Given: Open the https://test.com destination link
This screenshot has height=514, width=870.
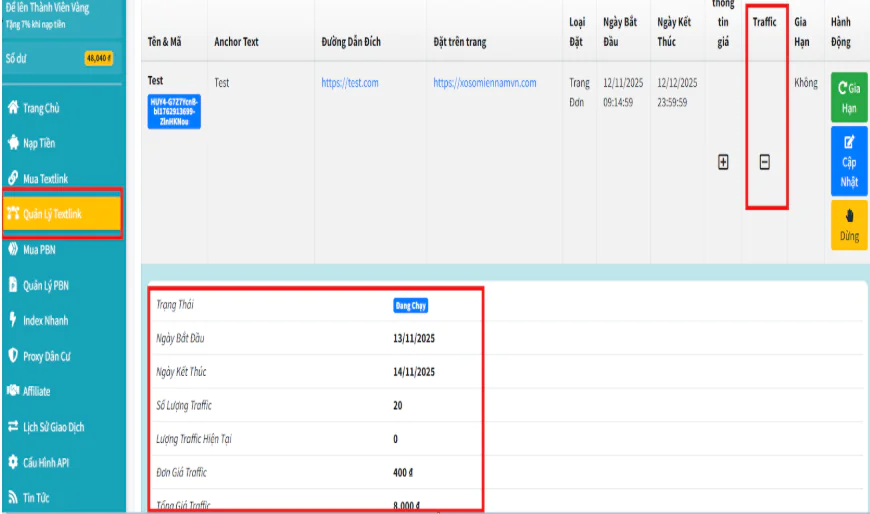Looking at the screenshot, I should 350,83.
